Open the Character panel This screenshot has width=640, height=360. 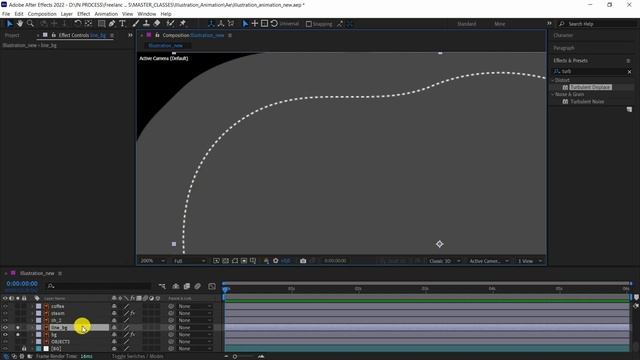point(563,36)
